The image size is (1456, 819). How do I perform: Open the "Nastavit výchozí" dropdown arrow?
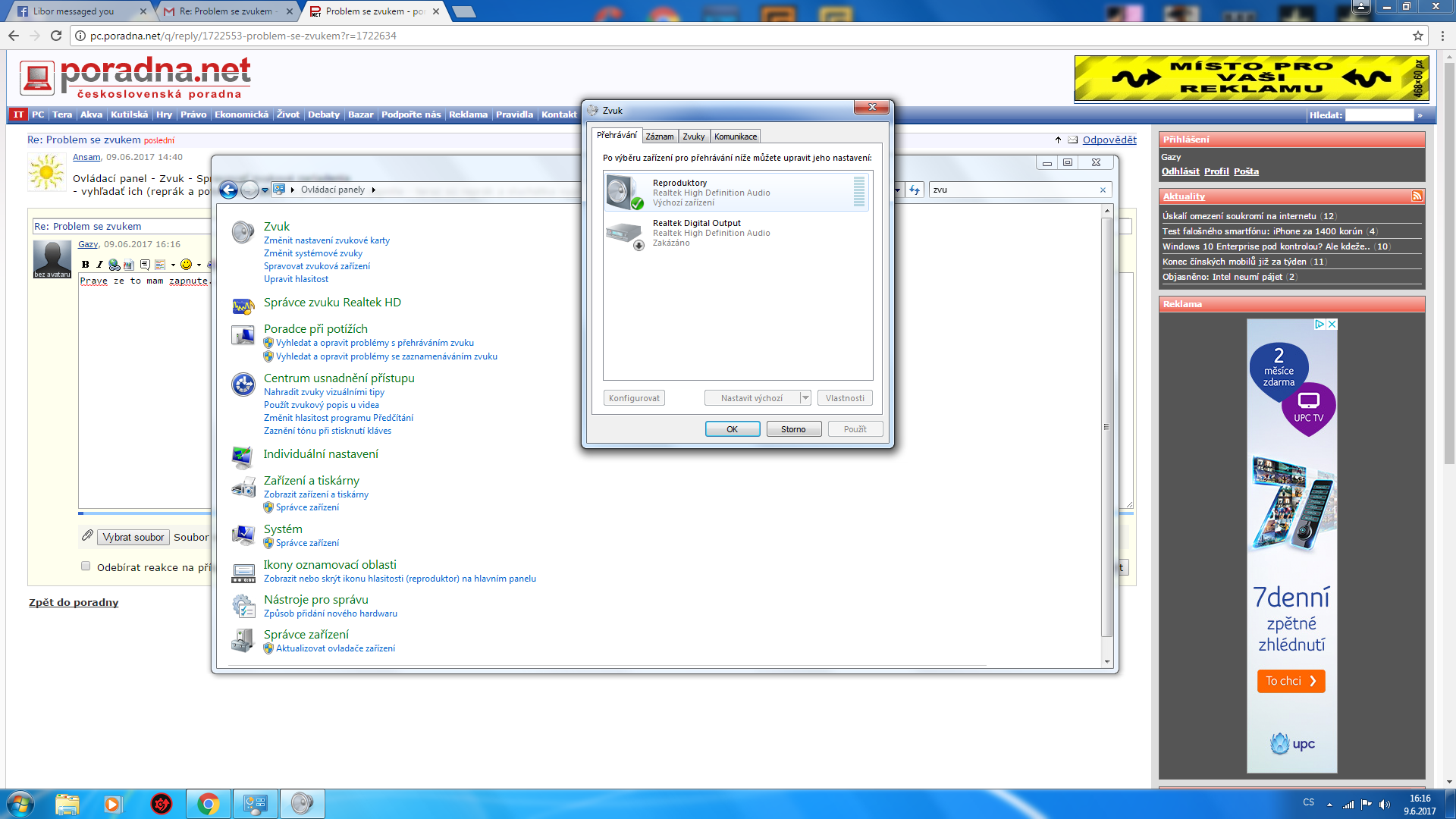tap(805, 398)
